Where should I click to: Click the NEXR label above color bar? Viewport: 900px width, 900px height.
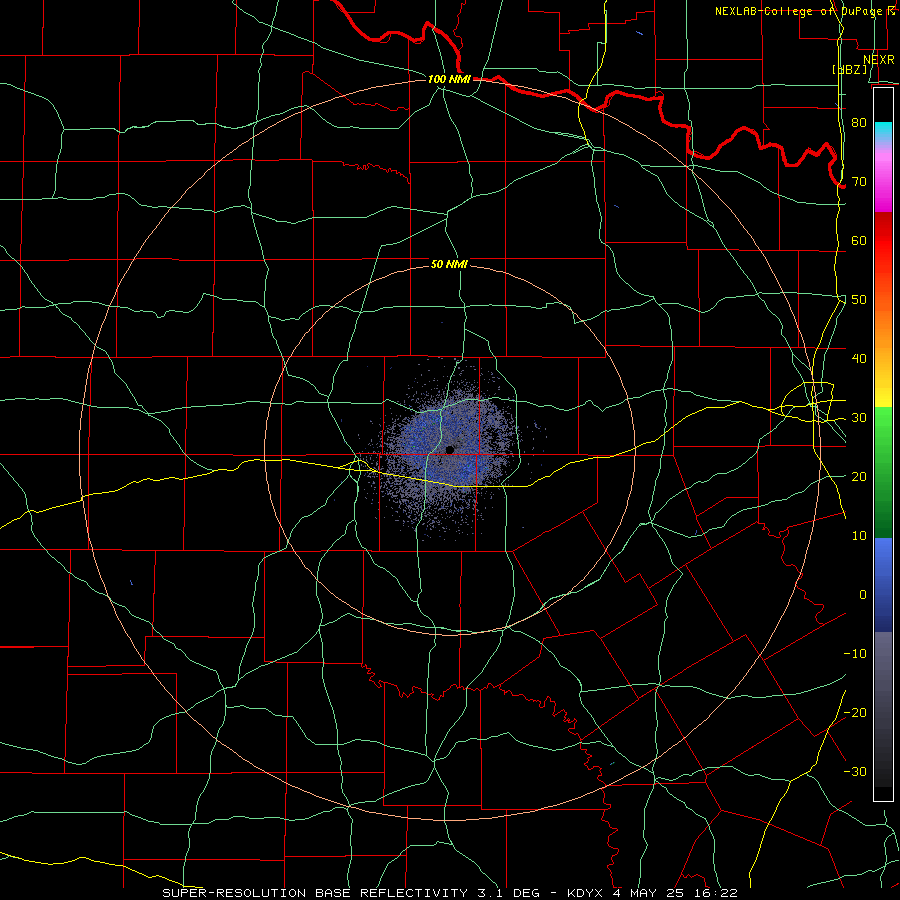(879, 59)
